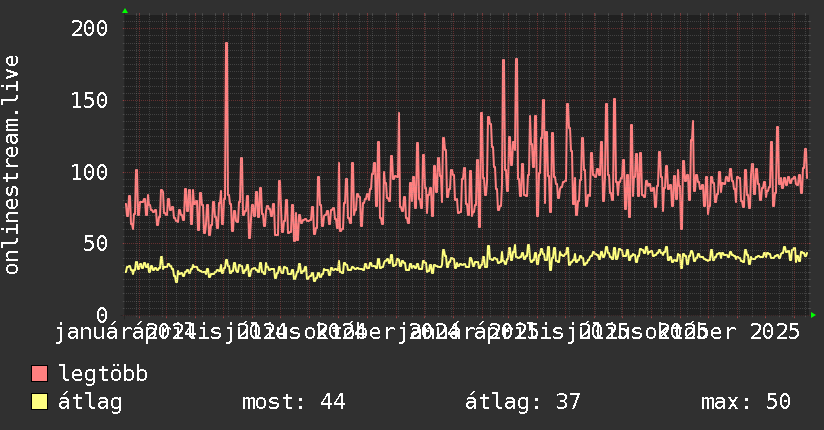
Task: Click the y-axis label '50'
Action: click(x=96, y=244)
